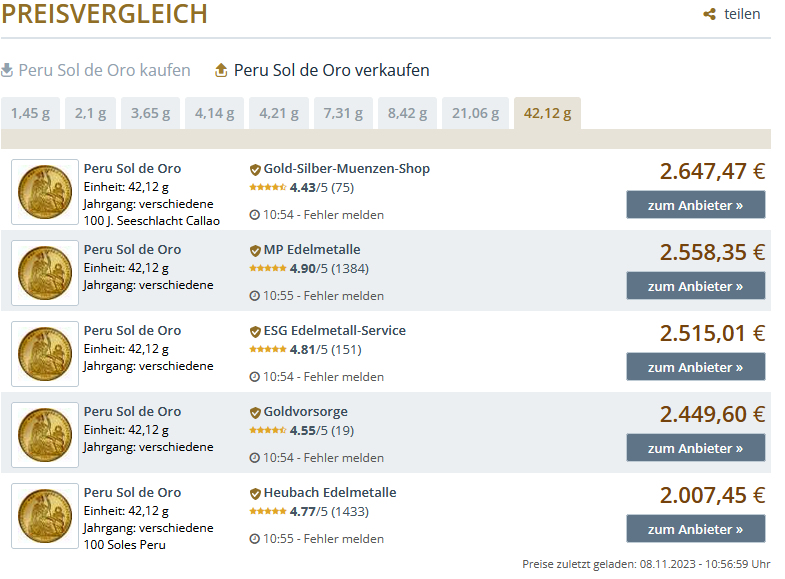The height and width of the screenshot is (579, 785).
Task: Click verified shield icon next to MP Edelmetalle
Action: click(x=255, y=250)
